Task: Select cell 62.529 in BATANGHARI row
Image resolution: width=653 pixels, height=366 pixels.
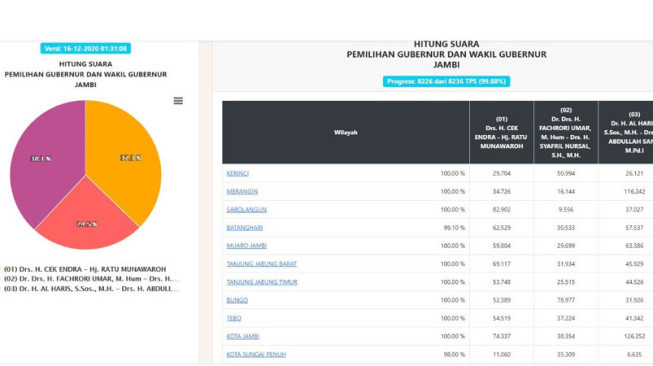Action: pyautogui.click(x=501, y=228)
